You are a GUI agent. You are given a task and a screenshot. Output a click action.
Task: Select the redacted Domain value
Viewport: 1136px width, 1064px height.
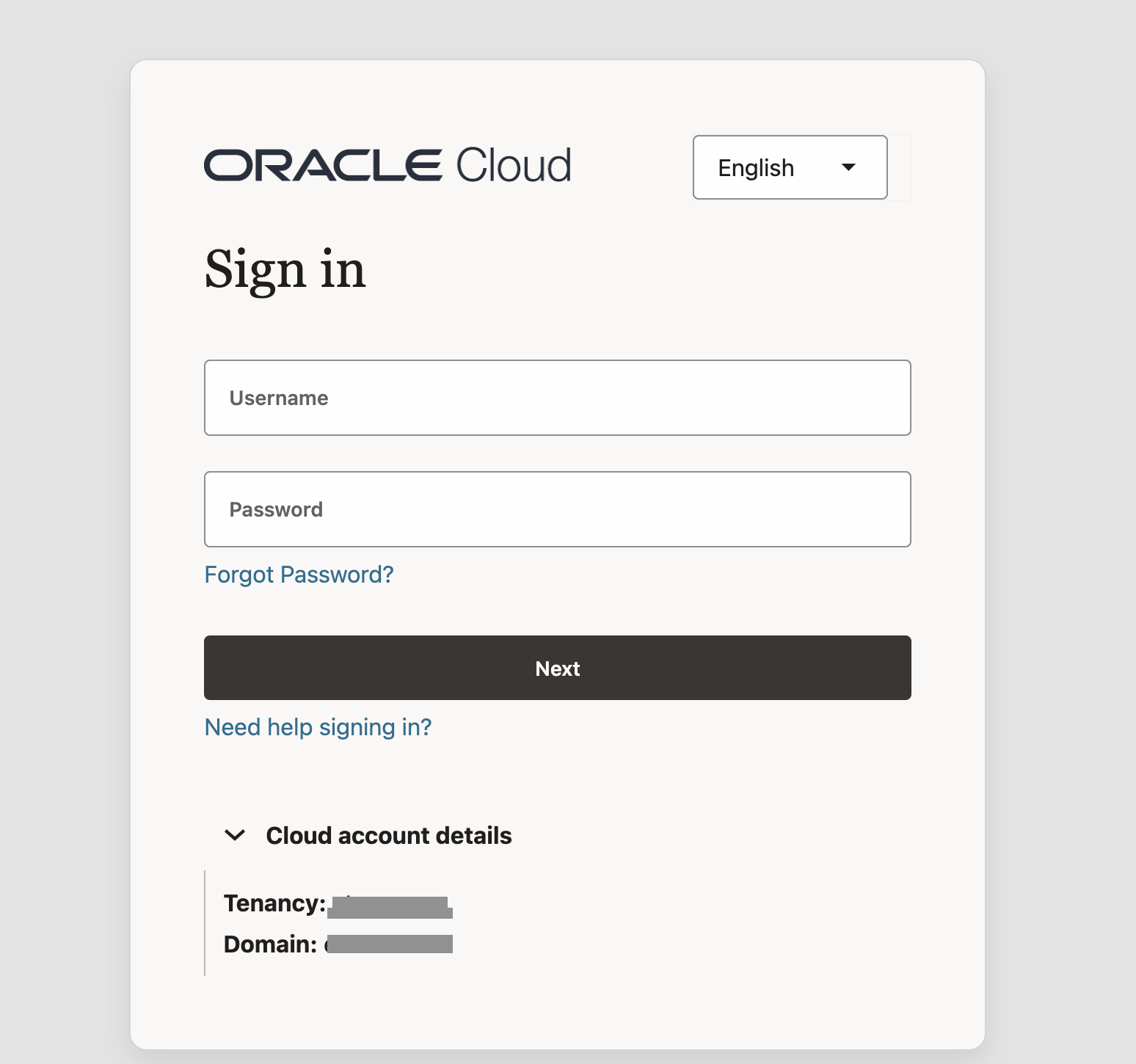pyautogui.click(x=390, y=944)
